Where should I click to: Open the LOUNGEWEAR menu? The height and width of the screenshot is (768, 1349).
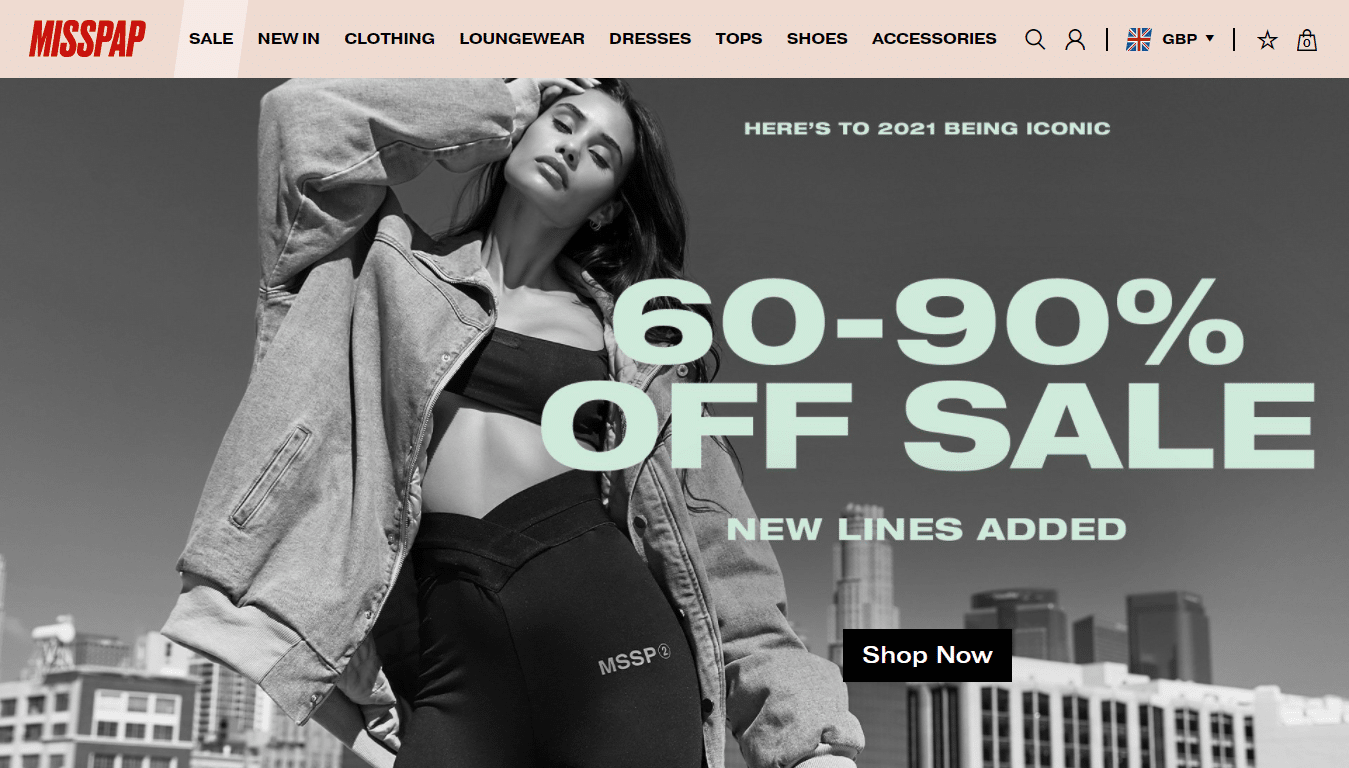(522, 39)
